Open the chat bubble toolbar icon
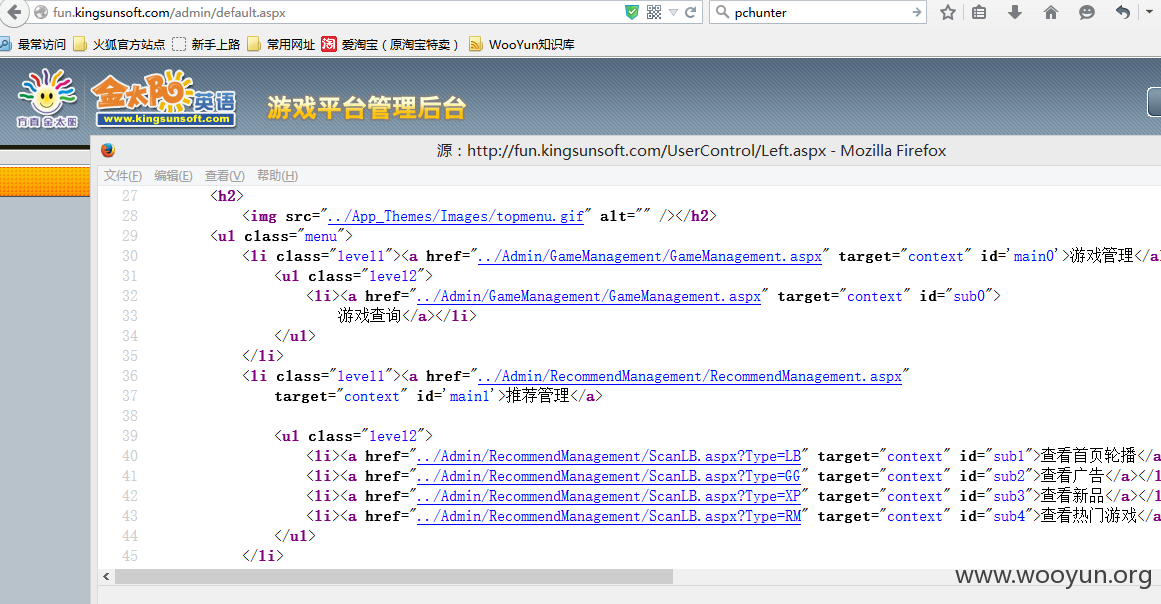1161x604 pixels. 1087,13
